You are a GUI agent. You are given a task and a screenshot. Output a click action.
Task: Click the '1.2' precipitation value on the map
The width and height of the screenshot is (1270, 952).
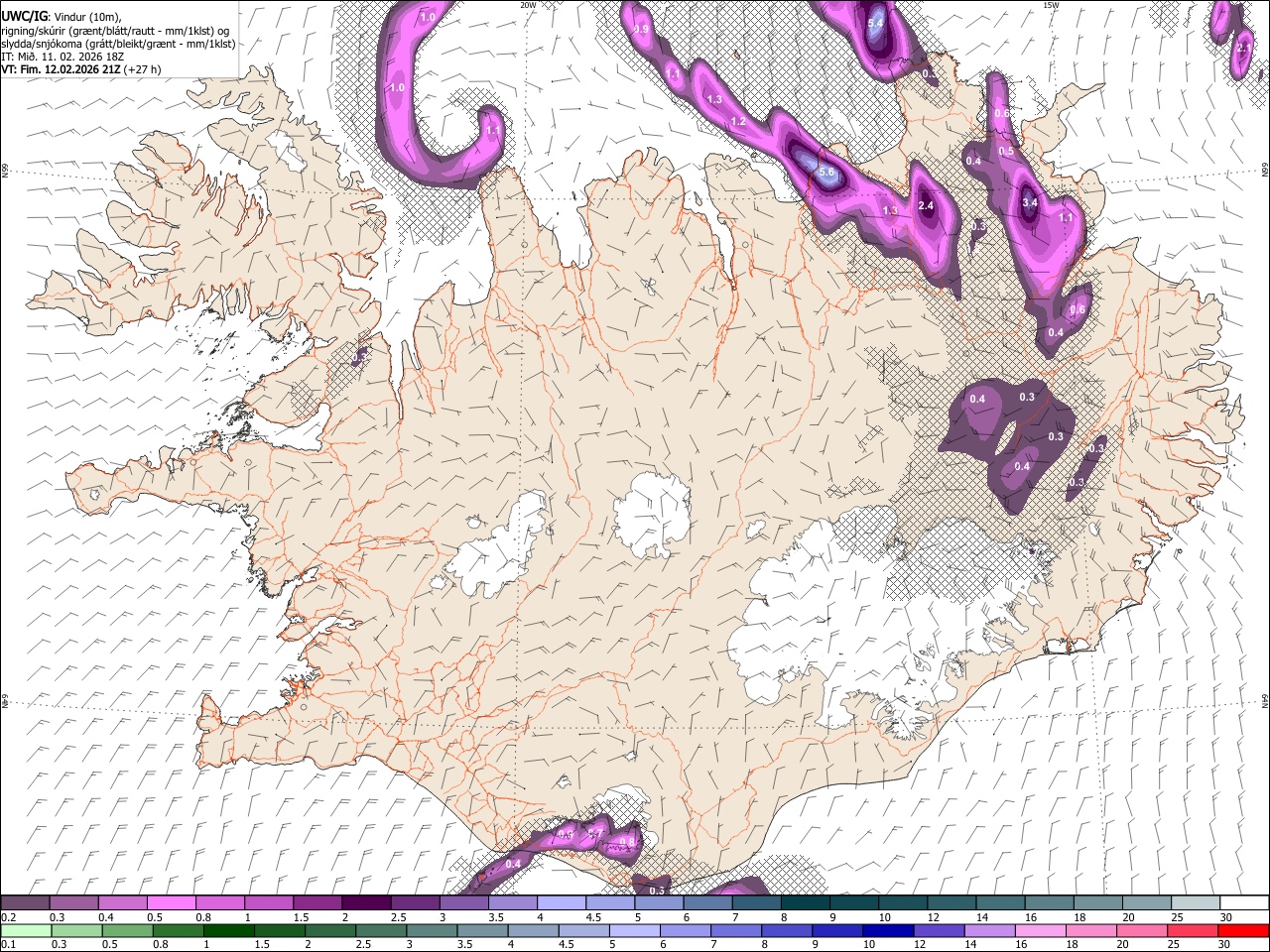[737, 122]
